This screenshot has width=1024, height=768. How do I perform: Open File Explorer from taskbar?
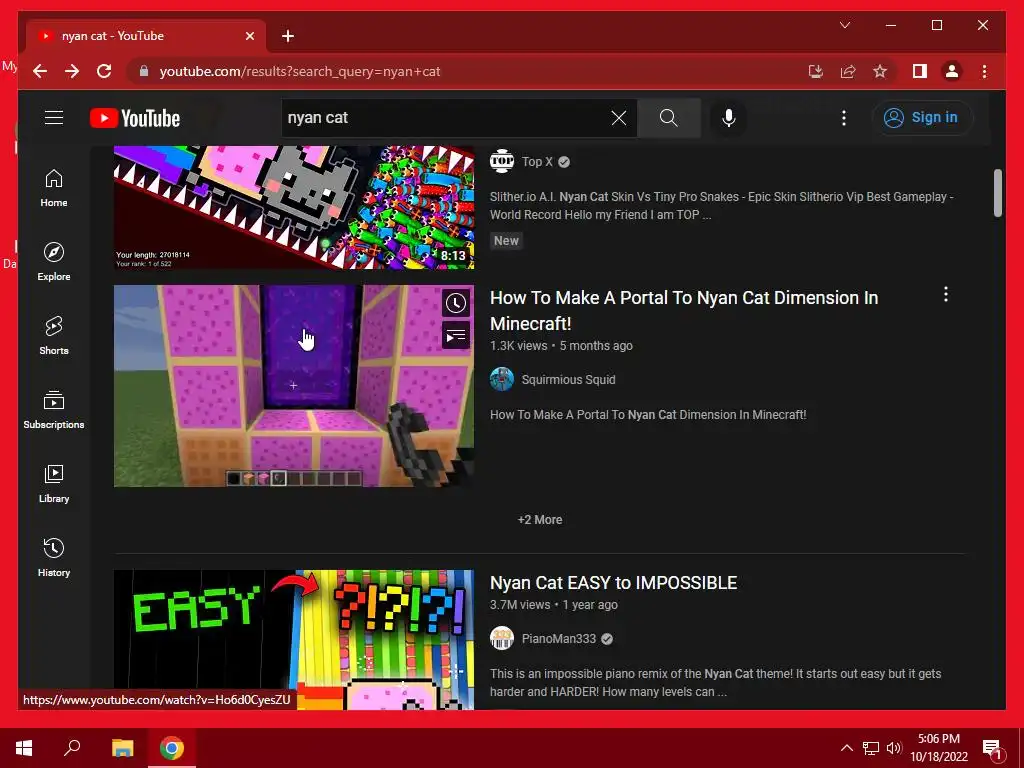point(122,748)
